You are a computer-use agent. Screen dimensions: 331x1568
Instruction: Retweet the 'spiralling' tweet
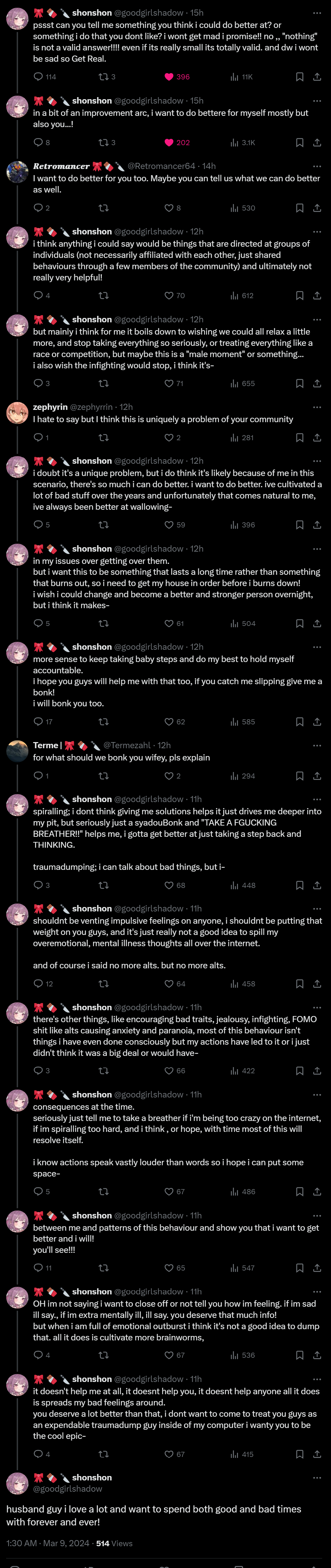(104, 886)
